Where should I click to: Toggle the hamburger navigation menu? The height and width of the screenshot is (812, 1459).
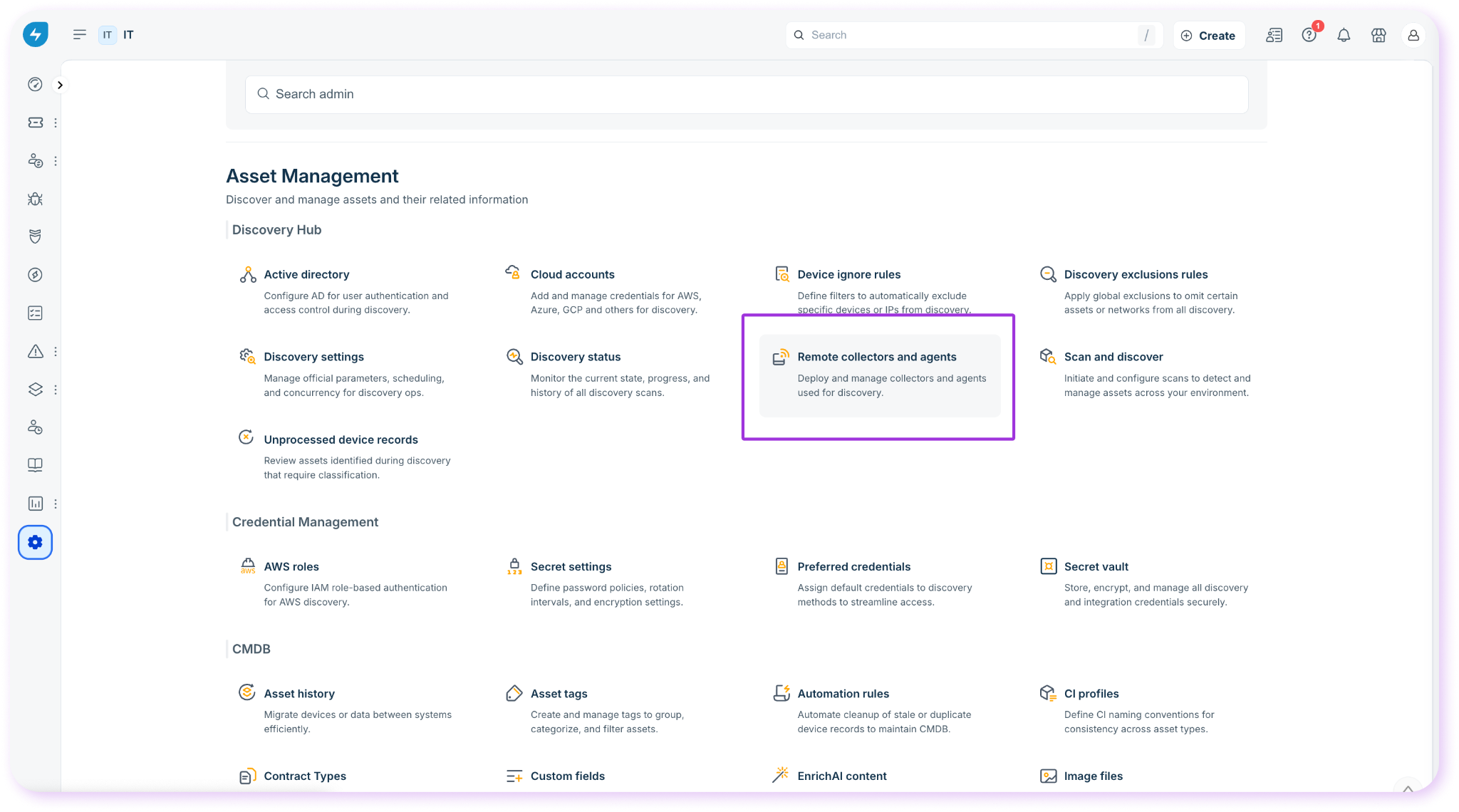[80, 34]
